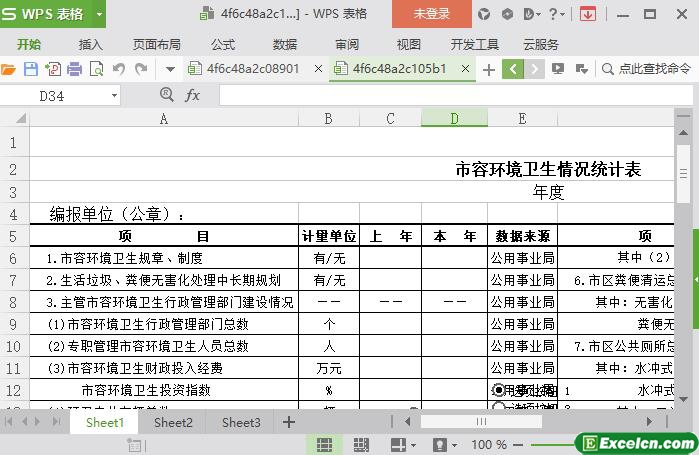Viewport: 699px width, 455px height.
Task: Click the formula bar input field
Action: (455, 95)
